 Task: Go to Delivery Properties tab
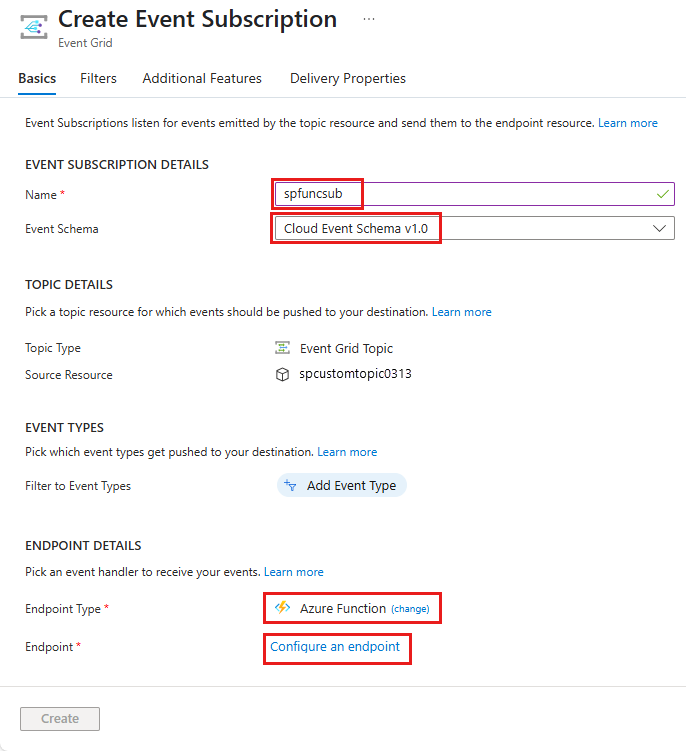coord(348,78)
